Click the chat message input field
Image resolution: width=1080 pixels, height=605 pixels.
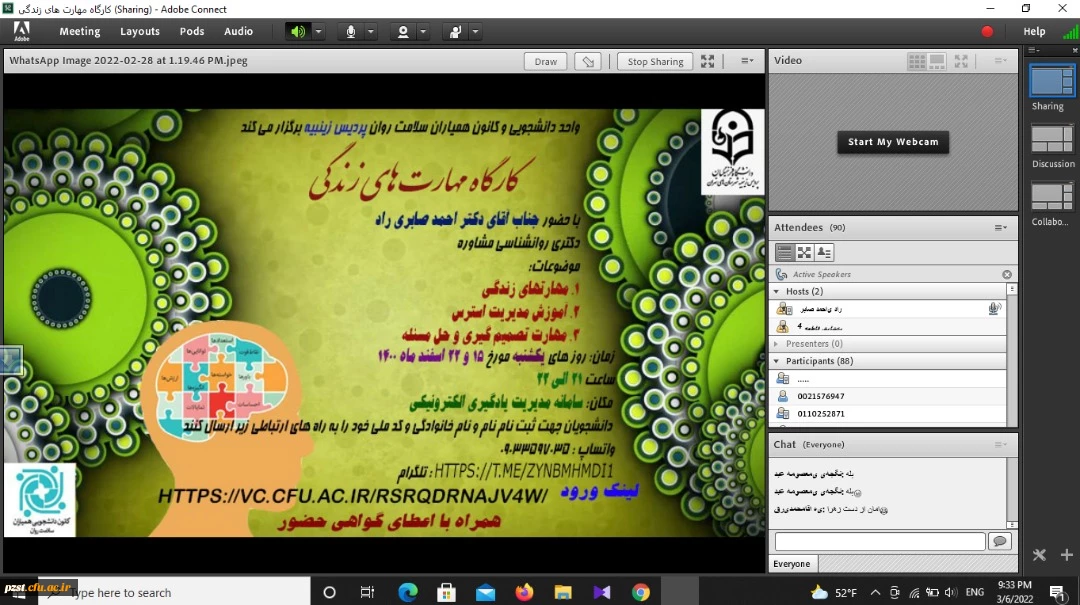879,541
